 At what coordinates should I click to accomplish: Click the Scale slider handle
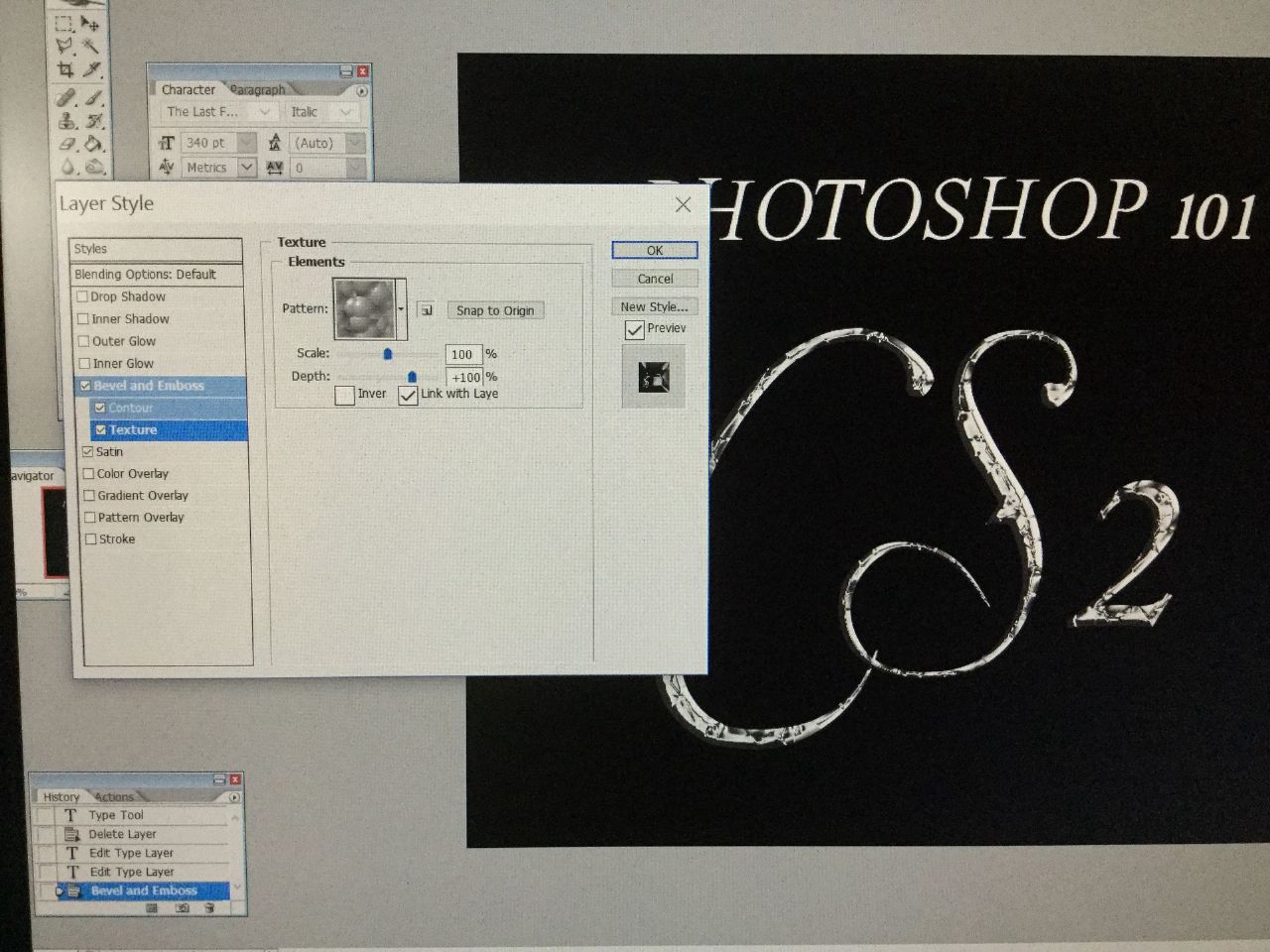pos(387,353)
